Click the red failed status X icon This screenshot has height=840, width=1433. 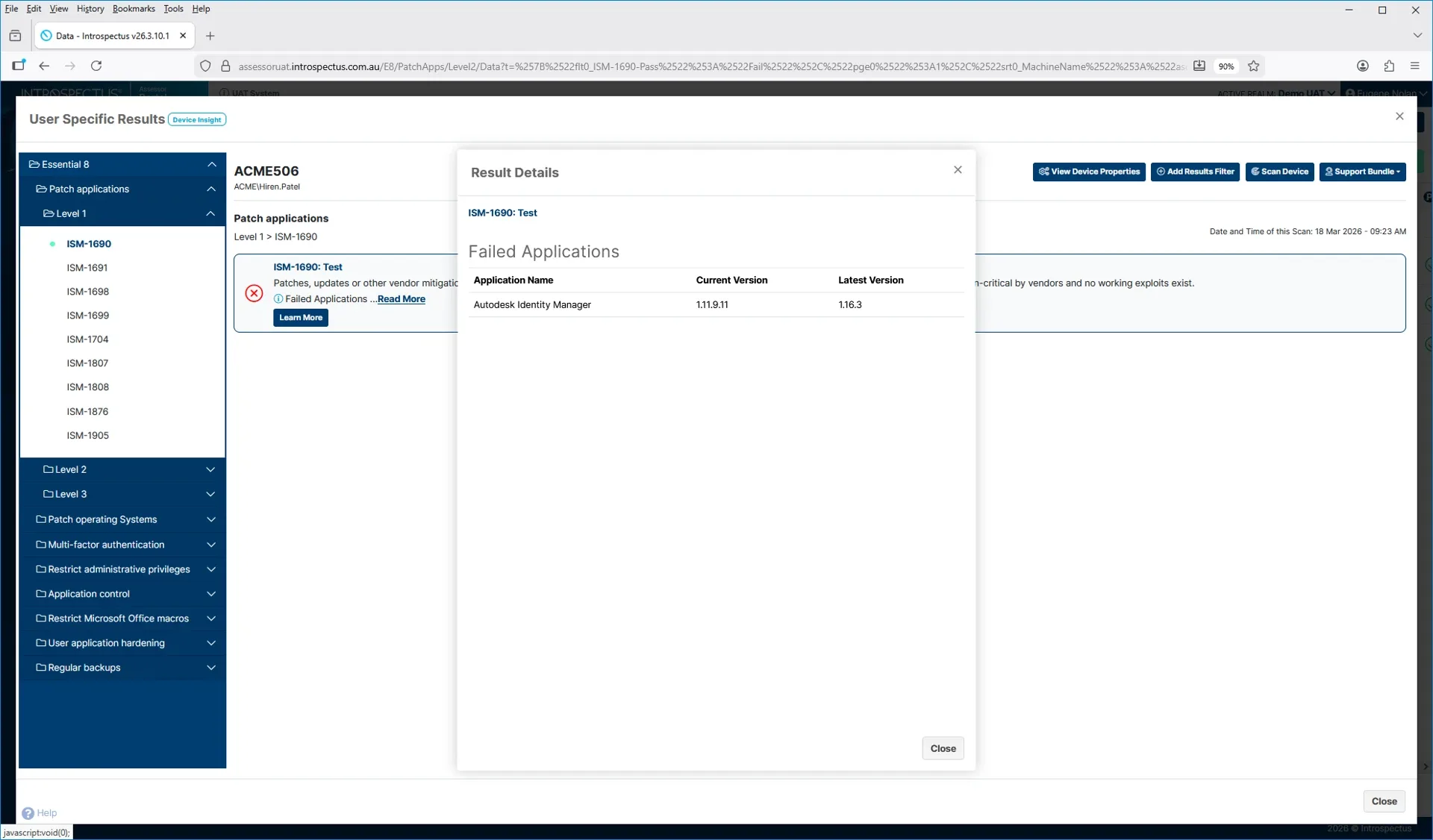tap(254, 293)
